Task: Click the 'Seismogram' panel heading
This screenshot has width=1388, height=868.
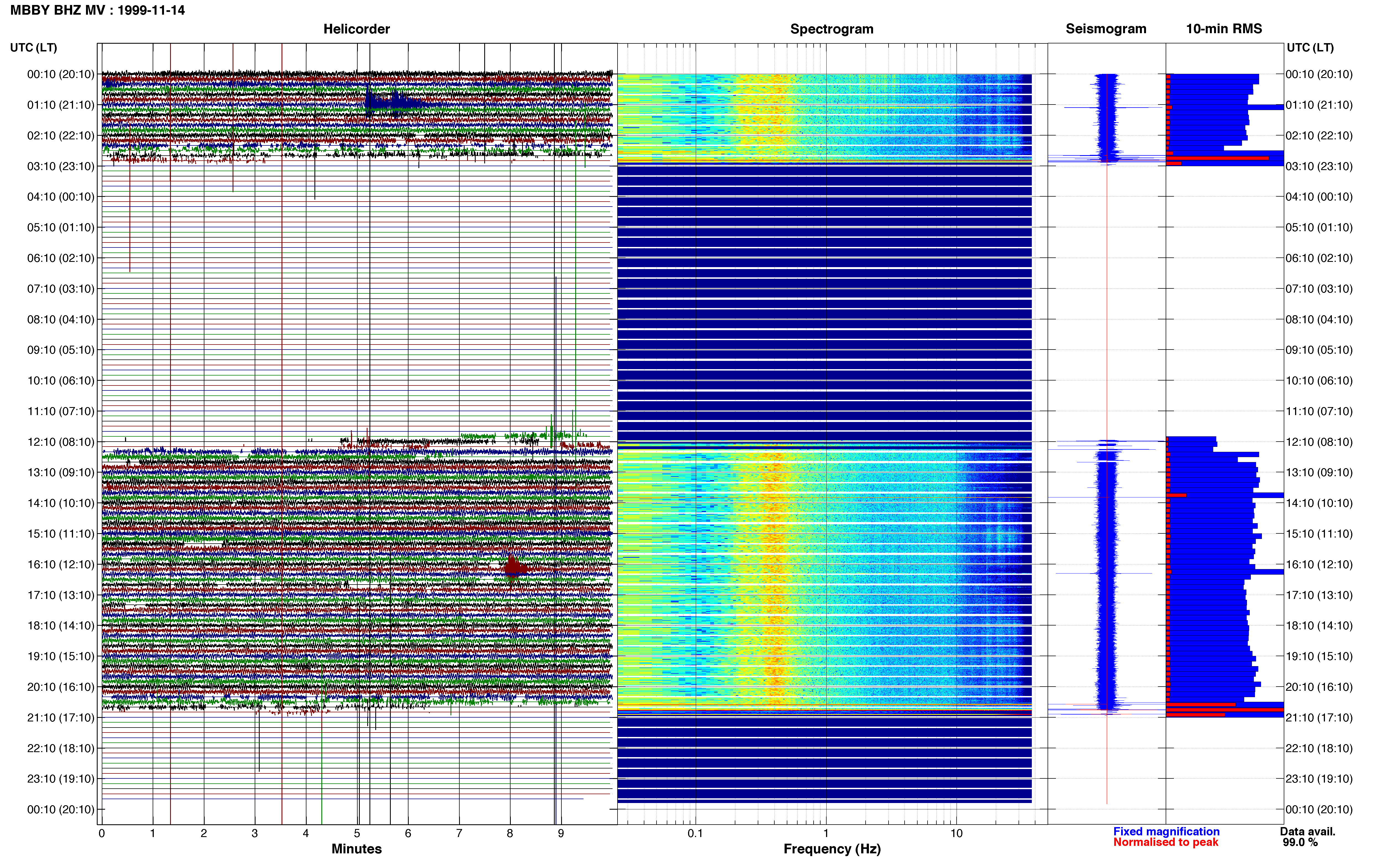Action: (x=1106, y=29)
